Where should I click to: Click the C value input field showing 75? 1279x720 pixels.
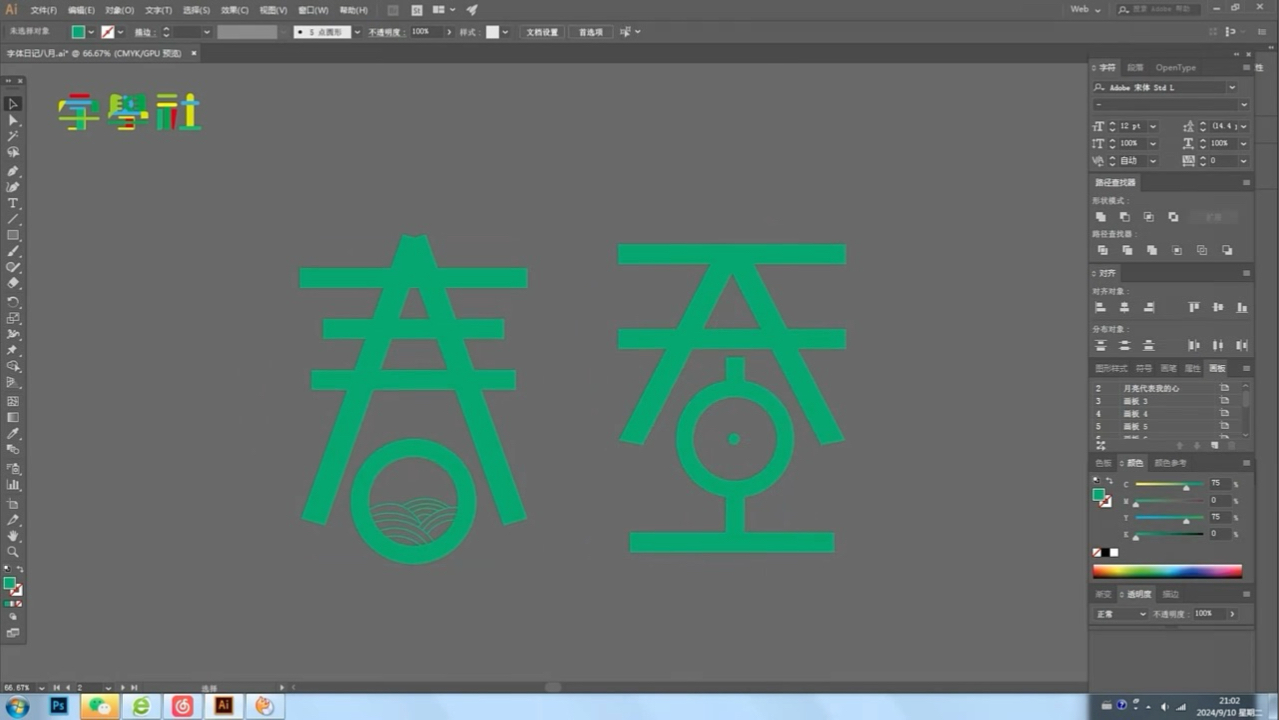(x=1219, y=484)
